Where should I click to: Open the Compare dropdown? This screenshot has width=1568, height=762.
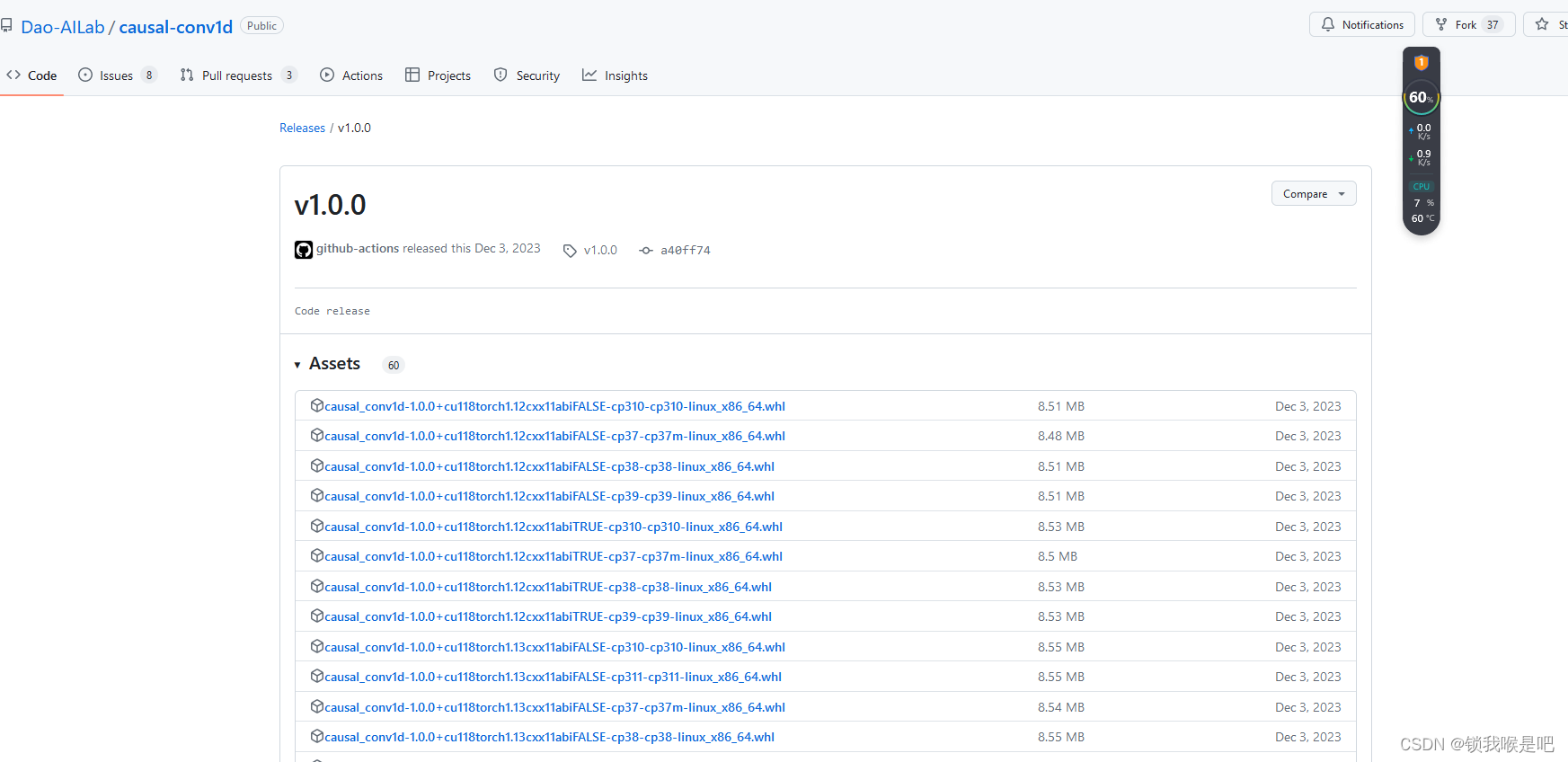(x=1314, y=193)
